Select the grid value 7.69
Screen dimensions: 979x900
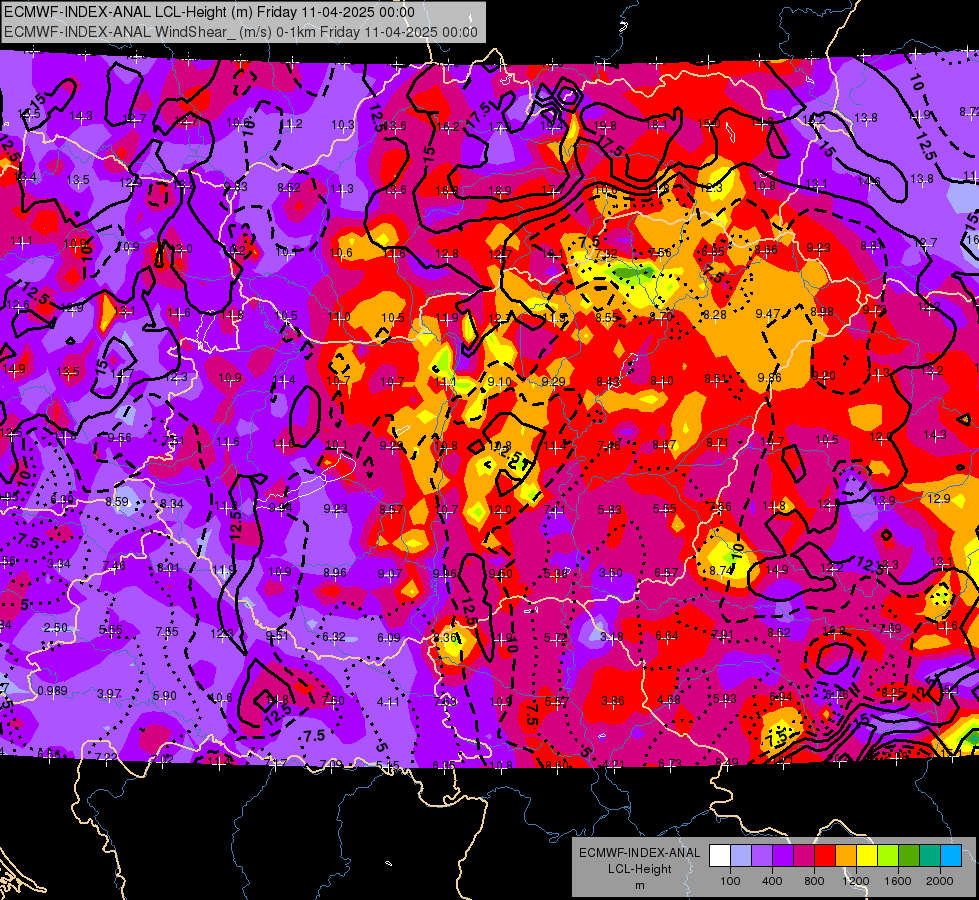pos(890,628)
